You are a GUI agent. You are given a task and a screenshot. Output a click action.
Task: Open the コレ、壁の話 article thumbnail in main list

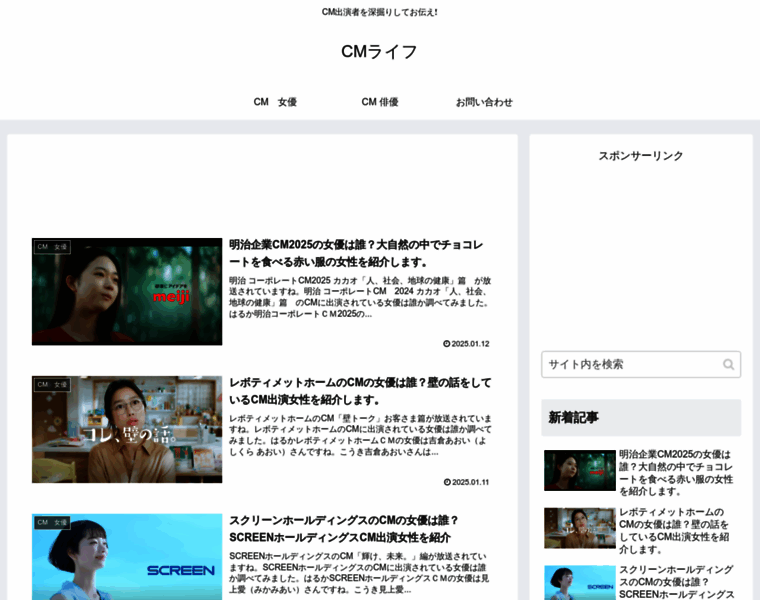(x=127, y=429)
